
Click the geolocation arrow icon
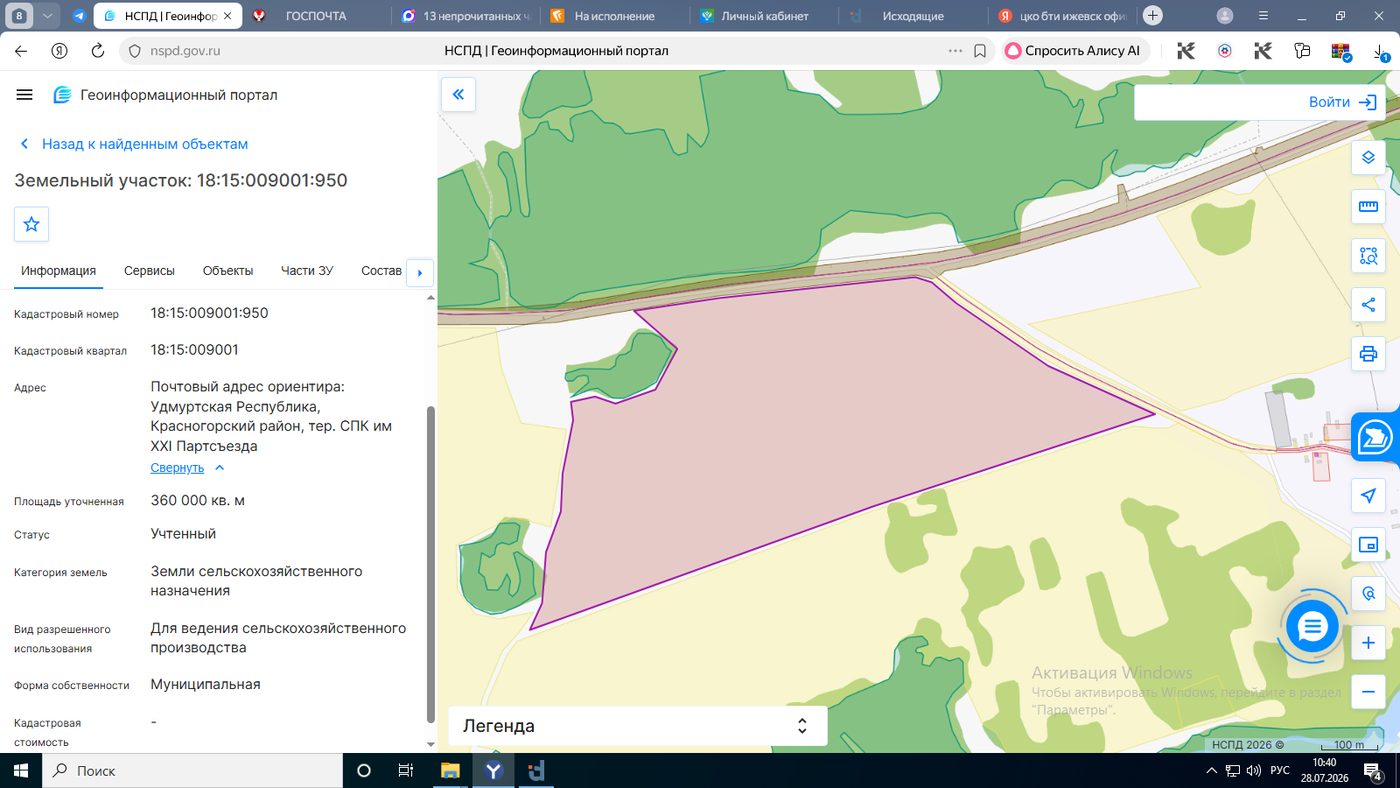pos(1368,496)
